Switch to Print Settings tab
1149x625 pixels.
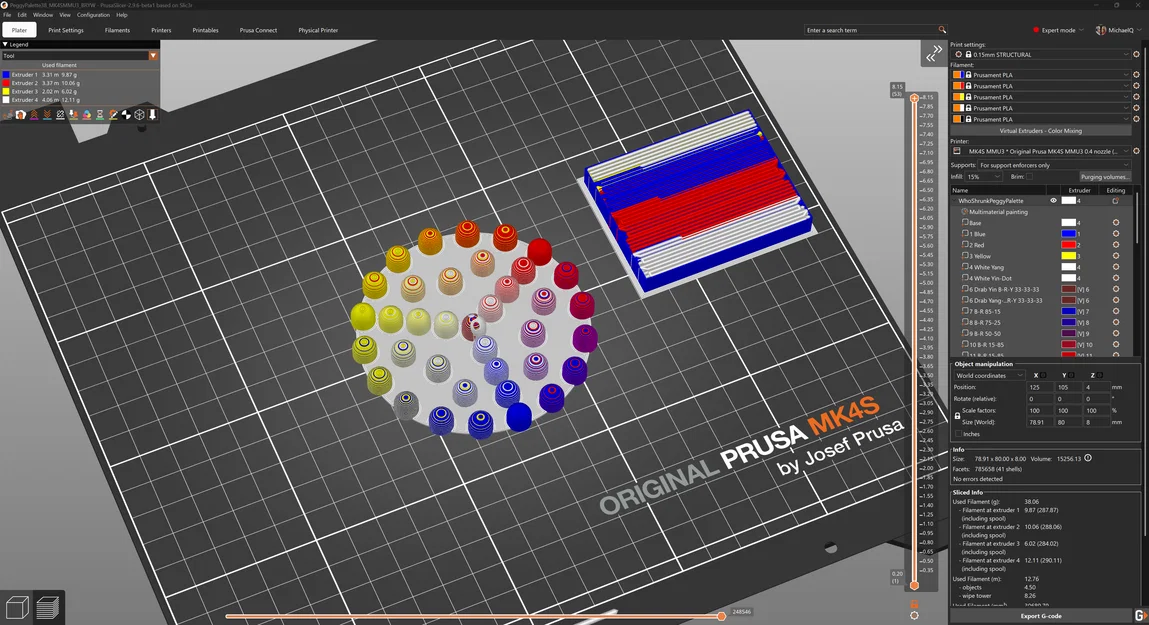[x=66, y=30]
